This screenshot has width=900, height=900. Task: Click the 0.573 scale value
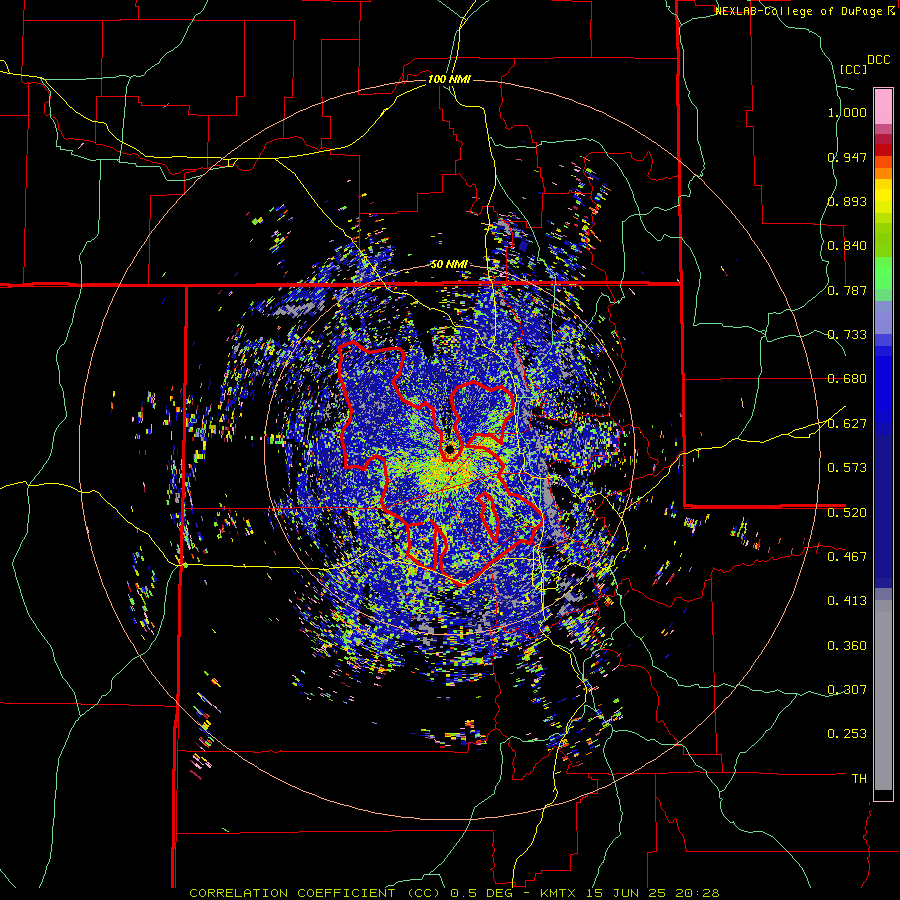tap(847, 468)
